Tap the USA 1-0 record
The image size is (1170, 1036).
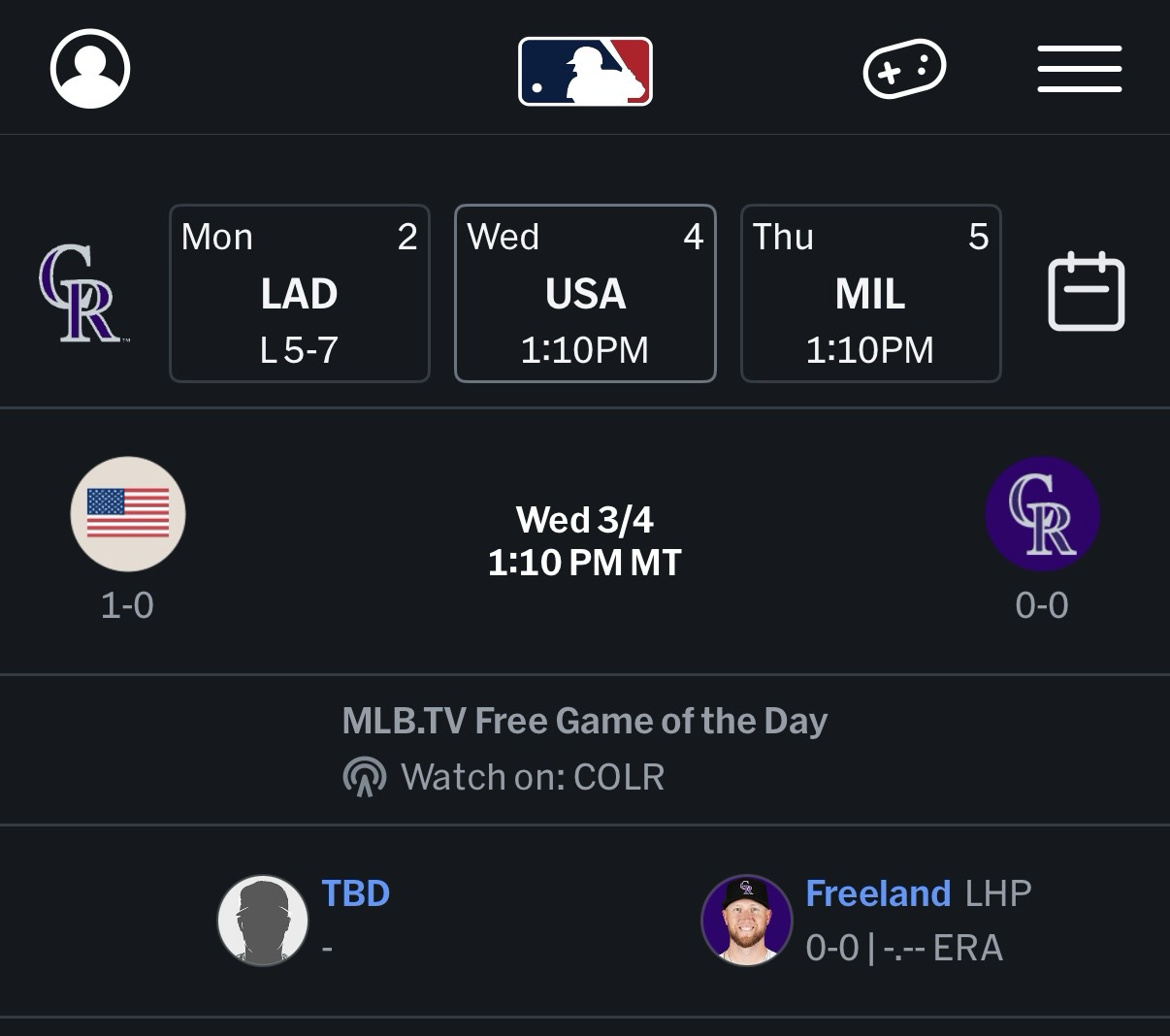tap(127, 605)
